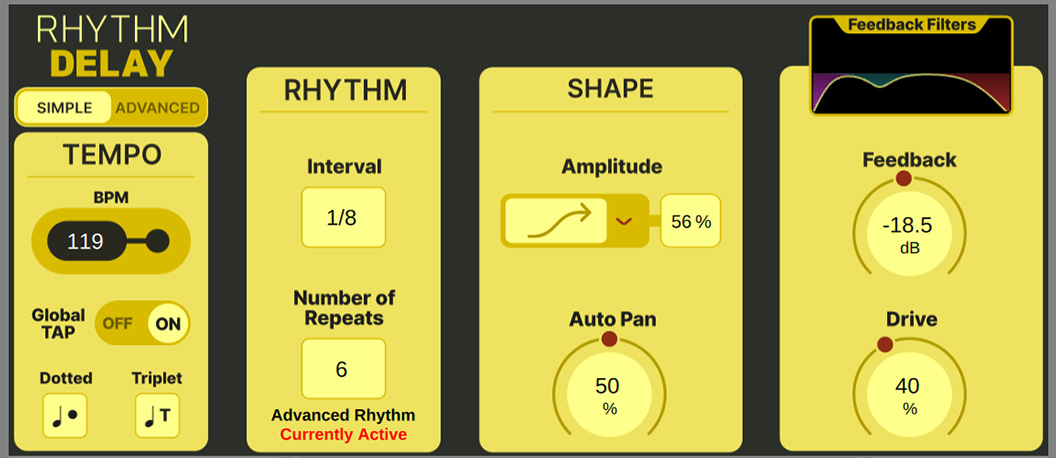Switch Global TAP to OFF
This screenshot has width=1056, height=458.
[x=118, y=323]
